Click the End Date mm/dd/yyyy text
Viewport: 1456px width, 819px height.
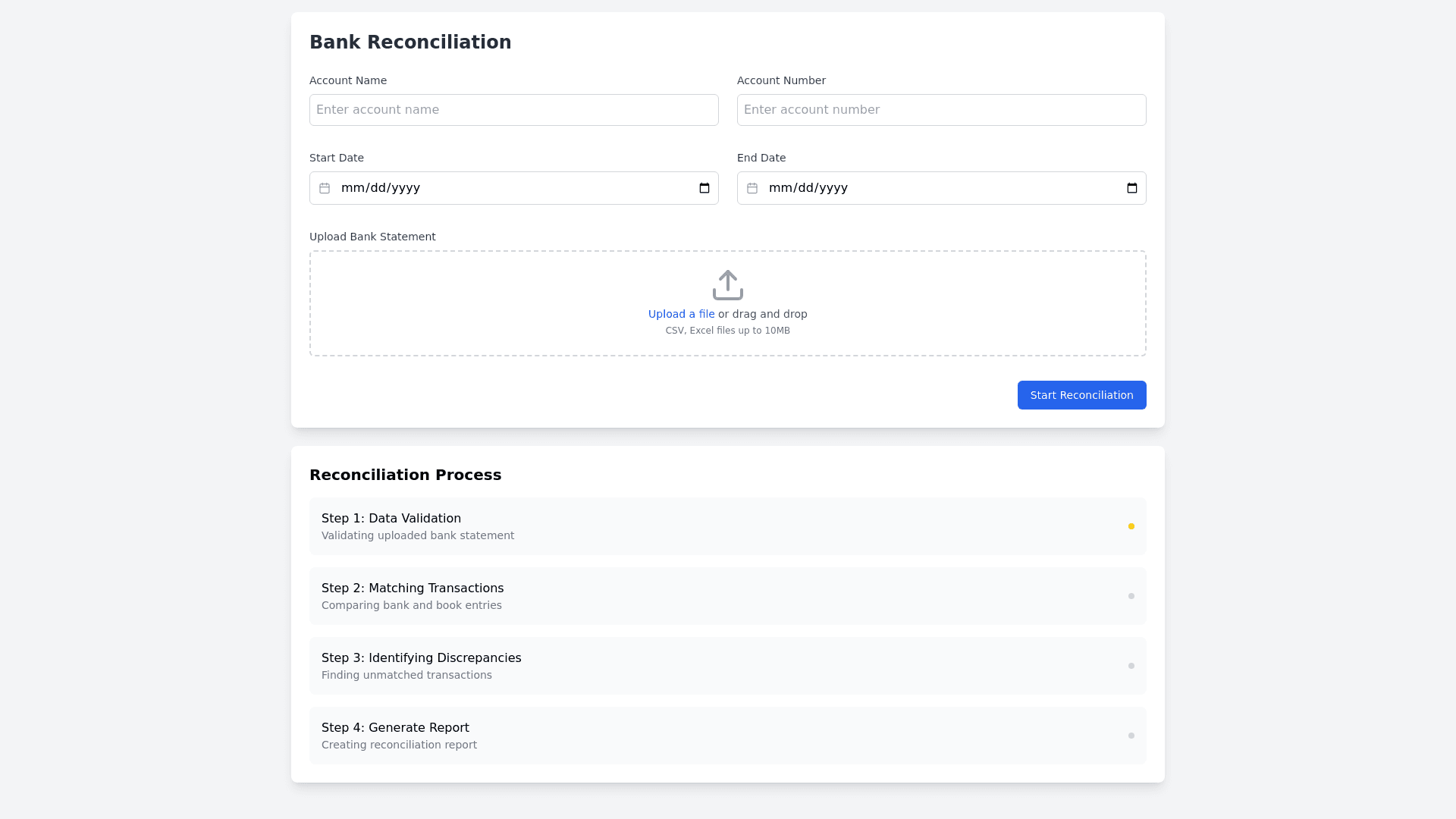(x=808, y=188)
